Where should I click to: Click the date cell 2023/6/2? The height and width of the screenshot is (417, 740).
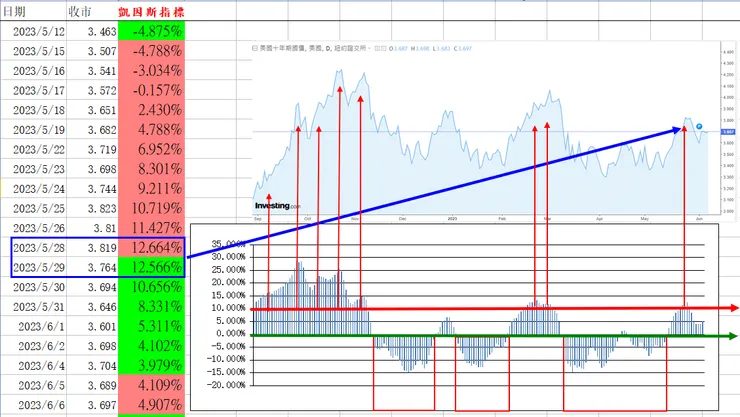pos(33,346)
